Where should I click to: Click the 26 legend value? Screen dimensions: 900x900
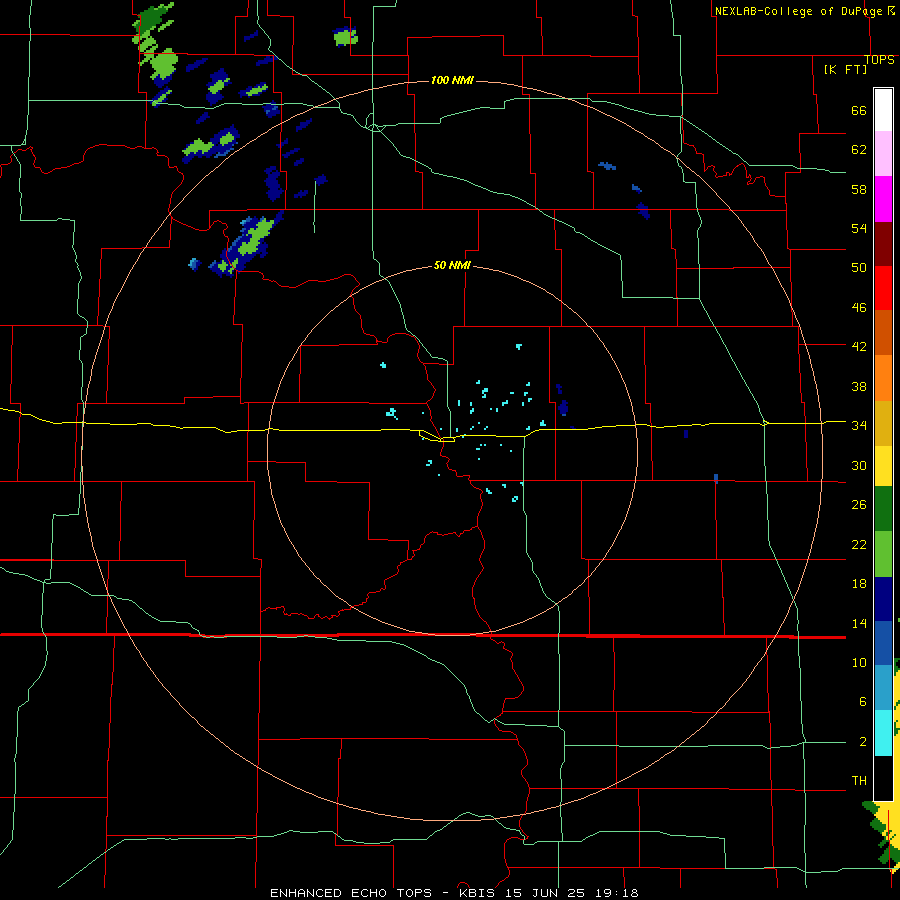click(859, 505)
